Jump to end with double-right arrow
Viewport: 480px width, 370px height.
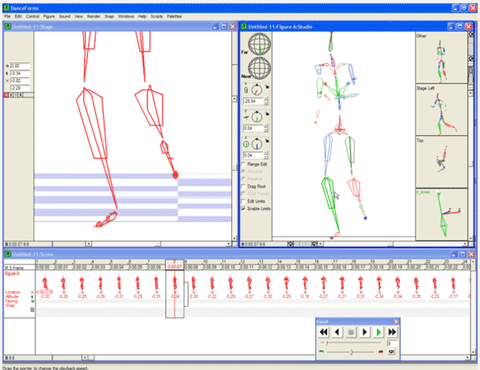(392, 332)
